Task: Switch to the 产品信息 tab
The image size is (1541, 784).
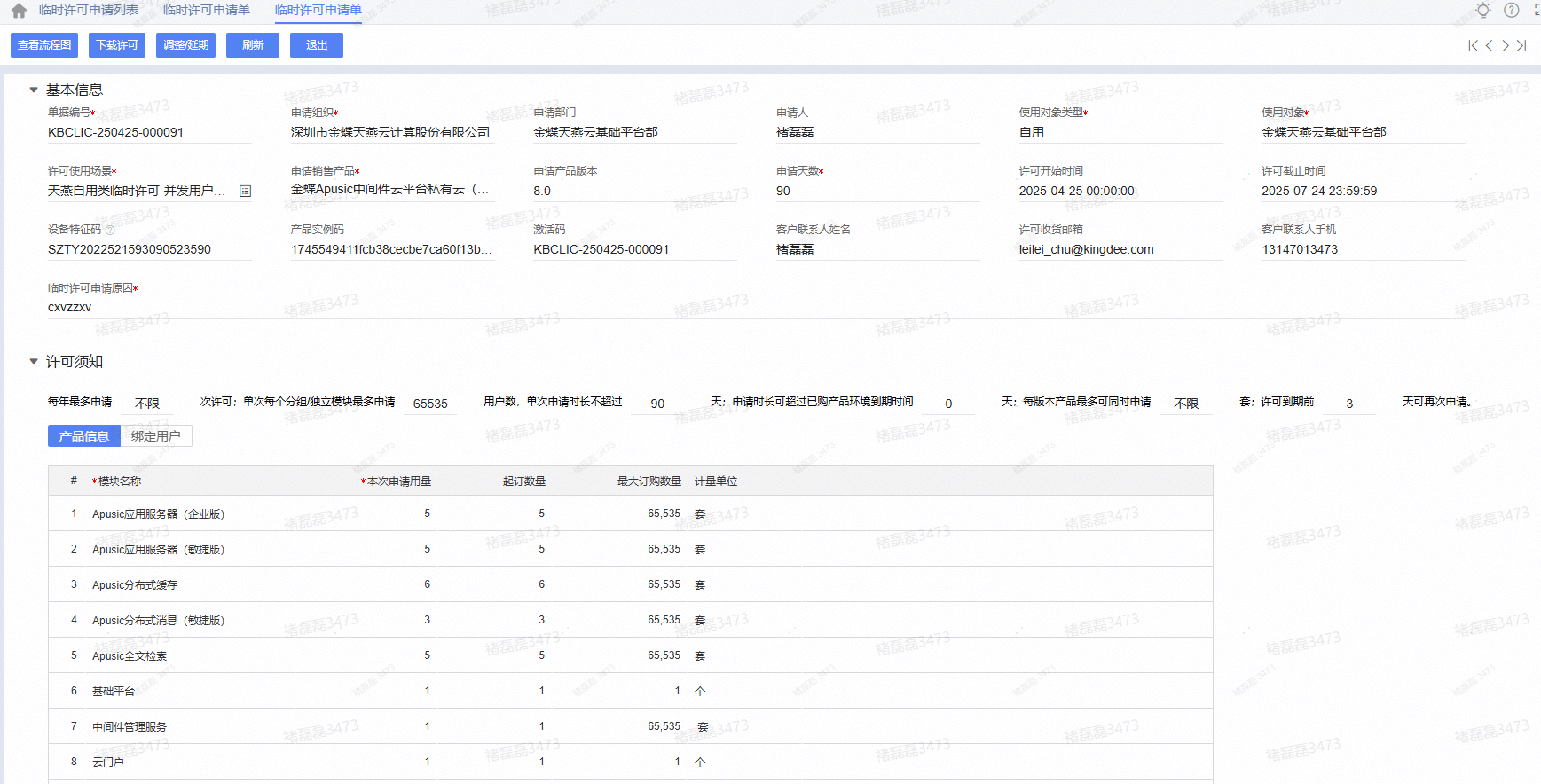Action: (x=84, y=436)
